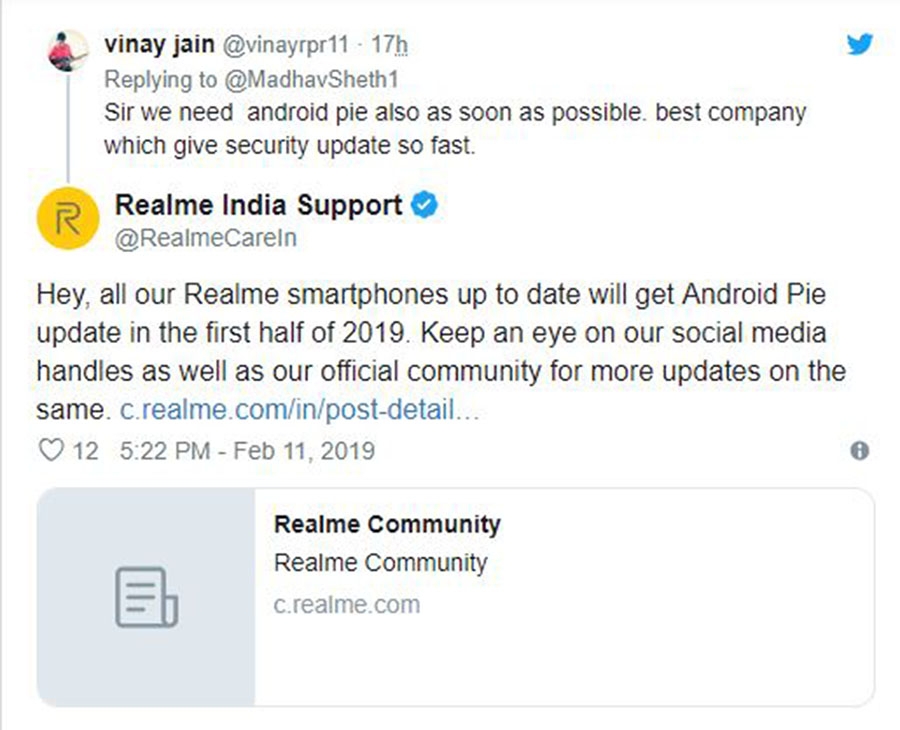Click the card's gray thumbnail placeholder

coord(146,597)
